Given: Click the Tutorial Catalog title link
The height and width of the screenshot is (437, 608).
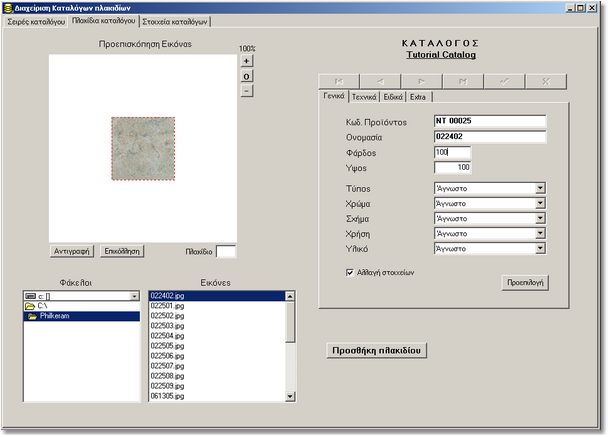Looking at the screenshot, I should coord(441,55).
